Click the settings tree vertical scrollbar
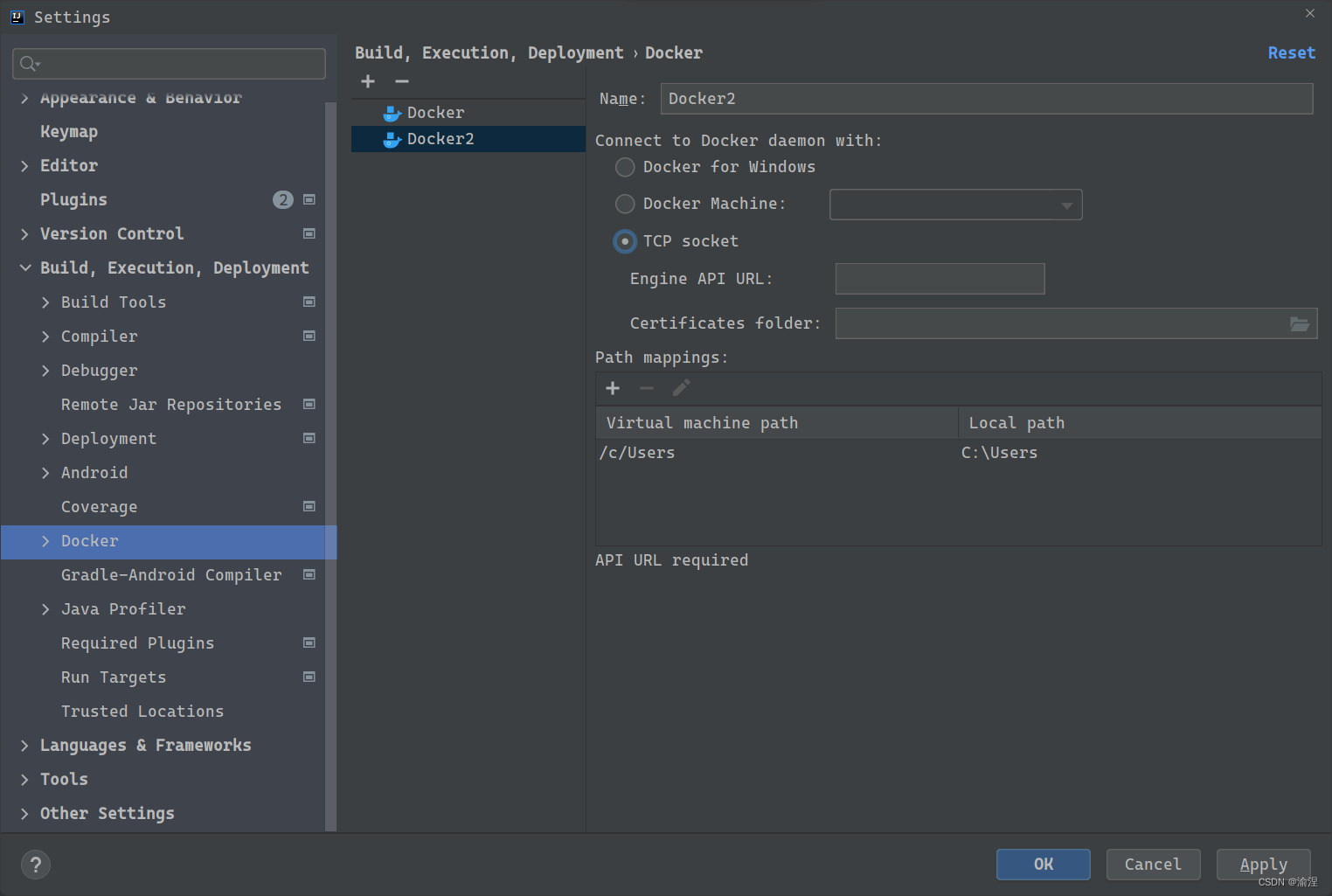1332x896 pixels. [x=330, y=466]
